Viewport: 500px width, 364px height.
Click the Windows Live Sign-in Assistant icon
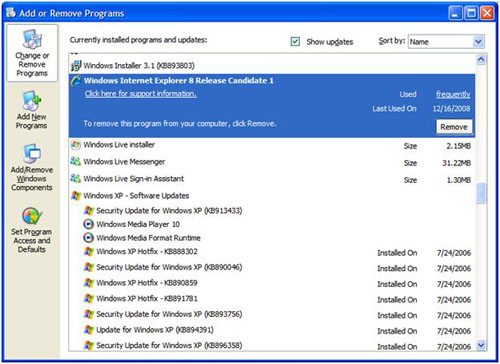pos(76,179)
